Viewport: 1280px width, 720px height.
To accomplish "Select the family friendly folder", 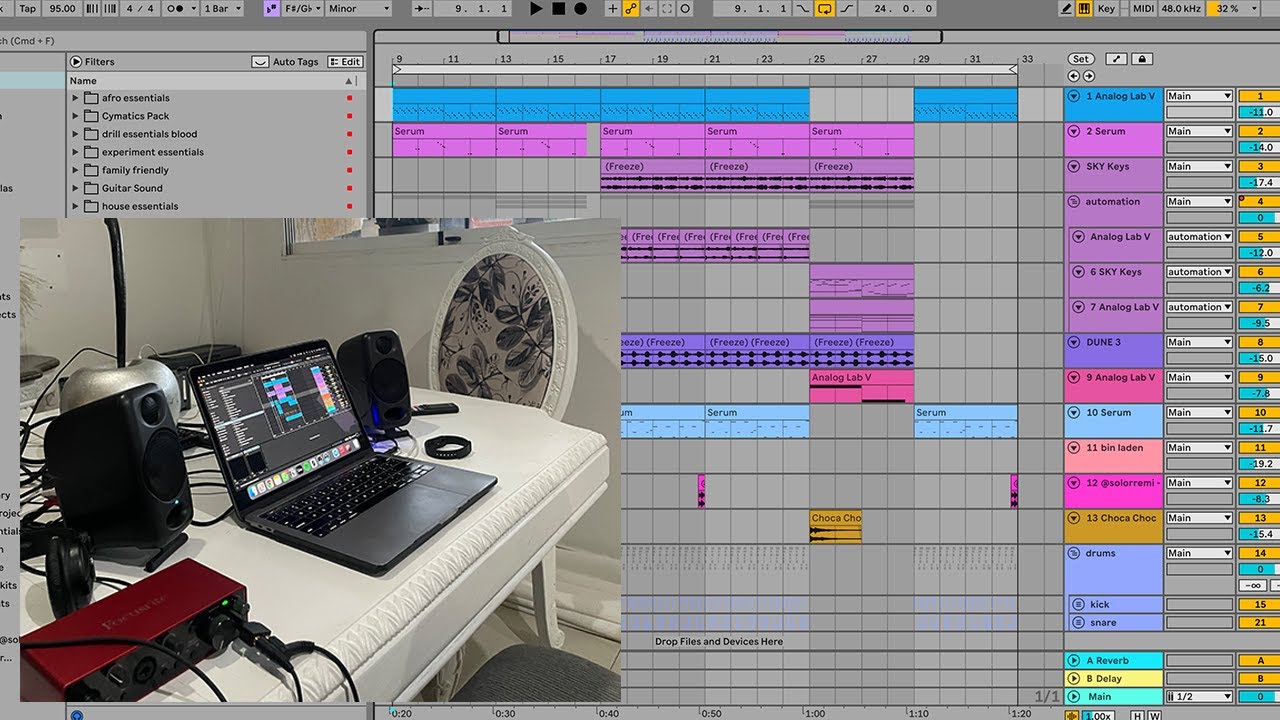I will point(135,170).
